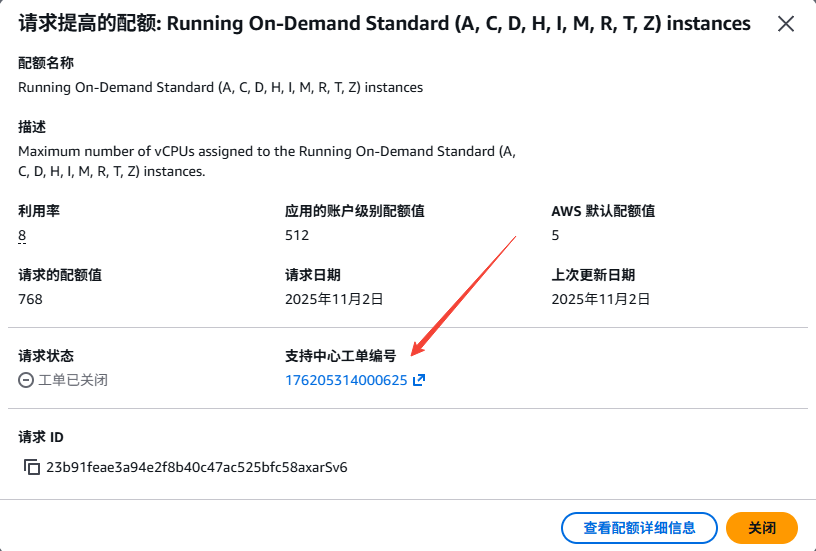Viewport: 816px width, 551px height.
Task: Click the 支持中心工单编号 label
Action: (x=341, y=355)
